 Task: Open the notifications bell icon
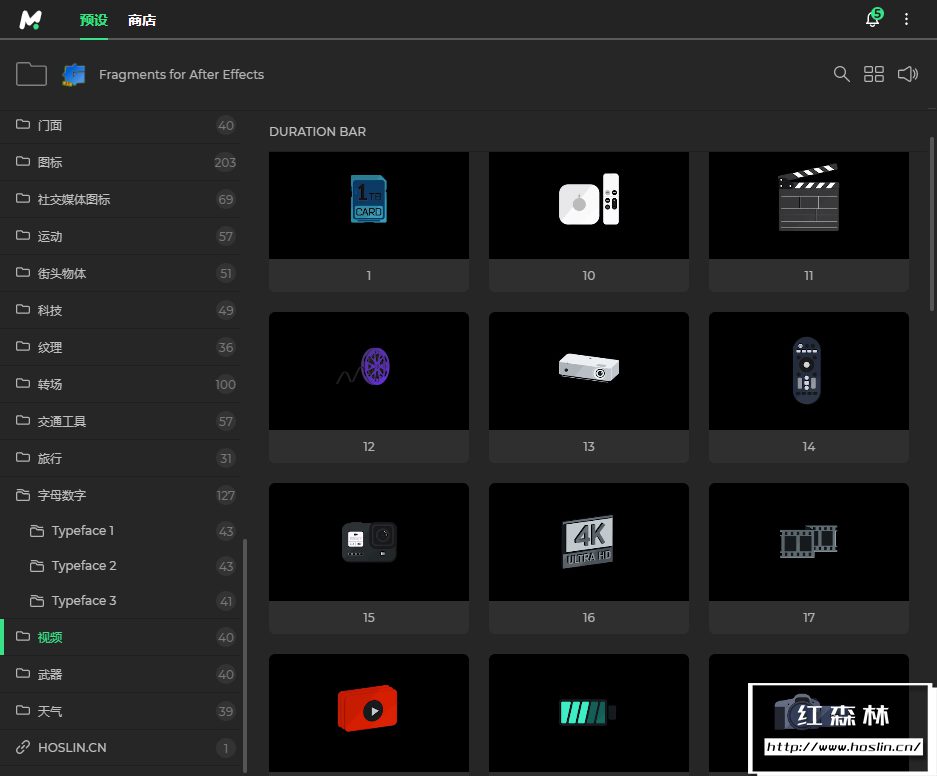872,20
